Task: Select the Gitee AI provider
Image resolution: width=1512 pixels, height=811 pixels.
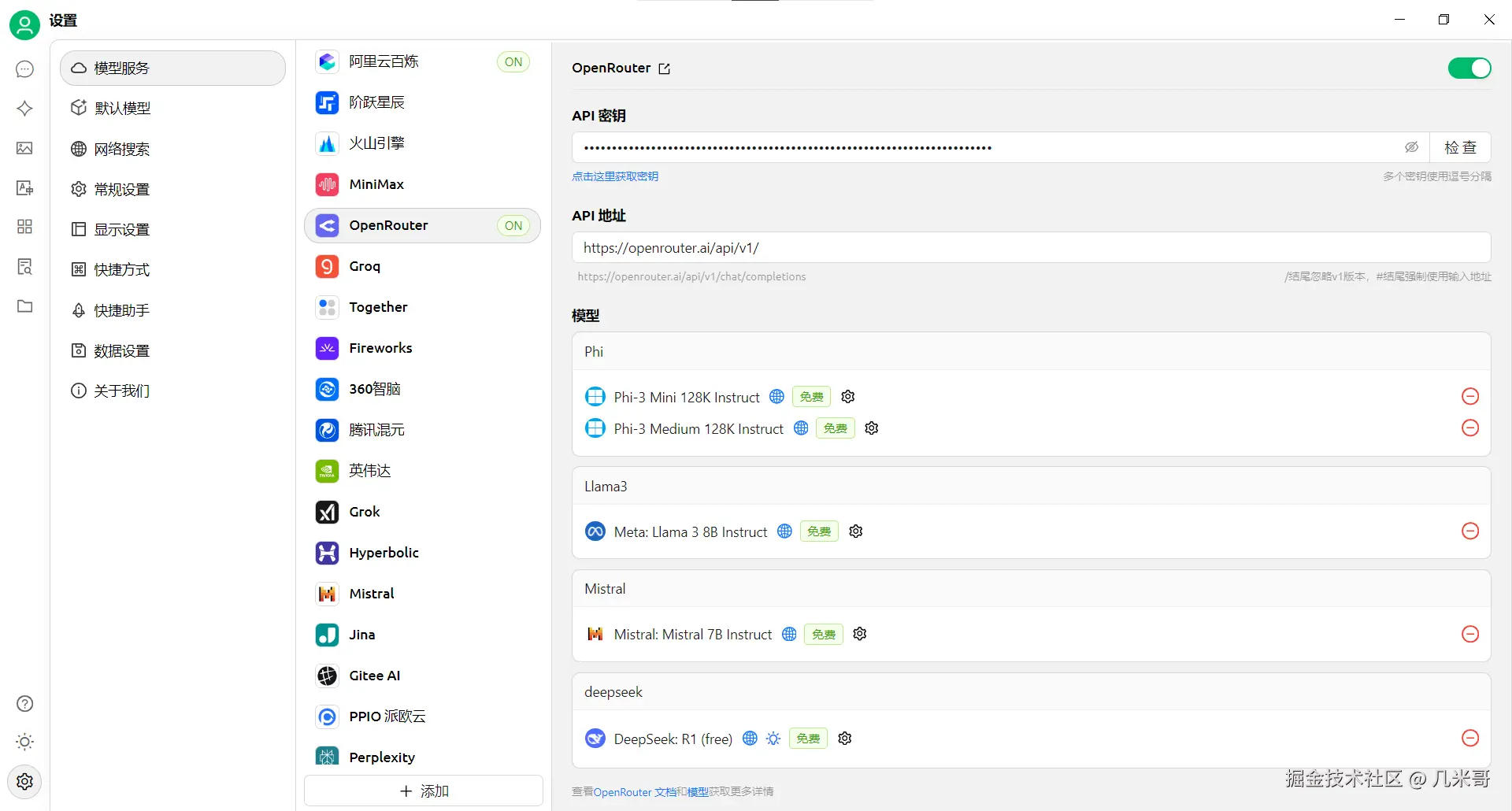Action: (x=423, y=676)
